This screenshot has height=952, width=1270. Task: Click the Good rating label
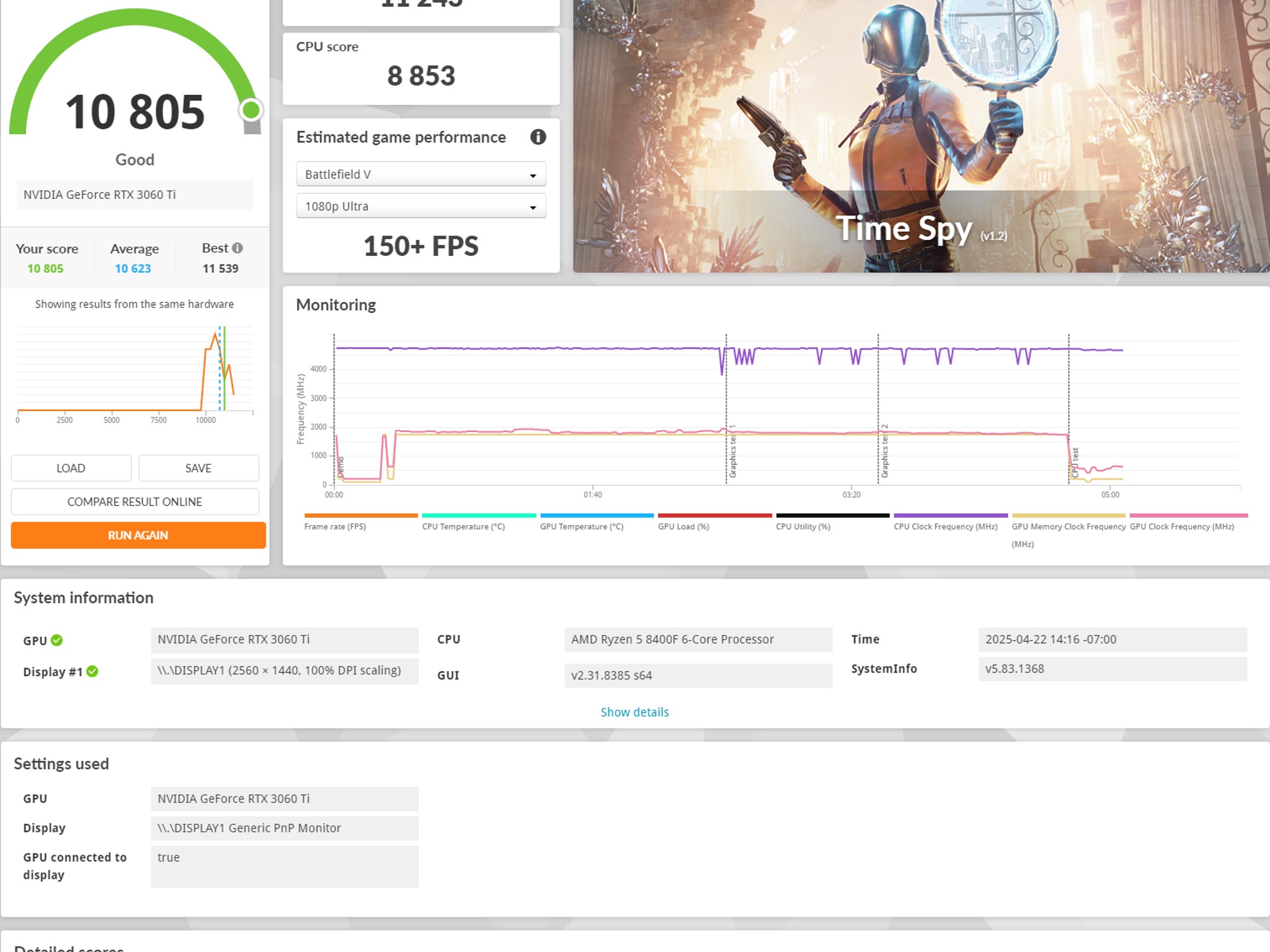click(135, 160)
